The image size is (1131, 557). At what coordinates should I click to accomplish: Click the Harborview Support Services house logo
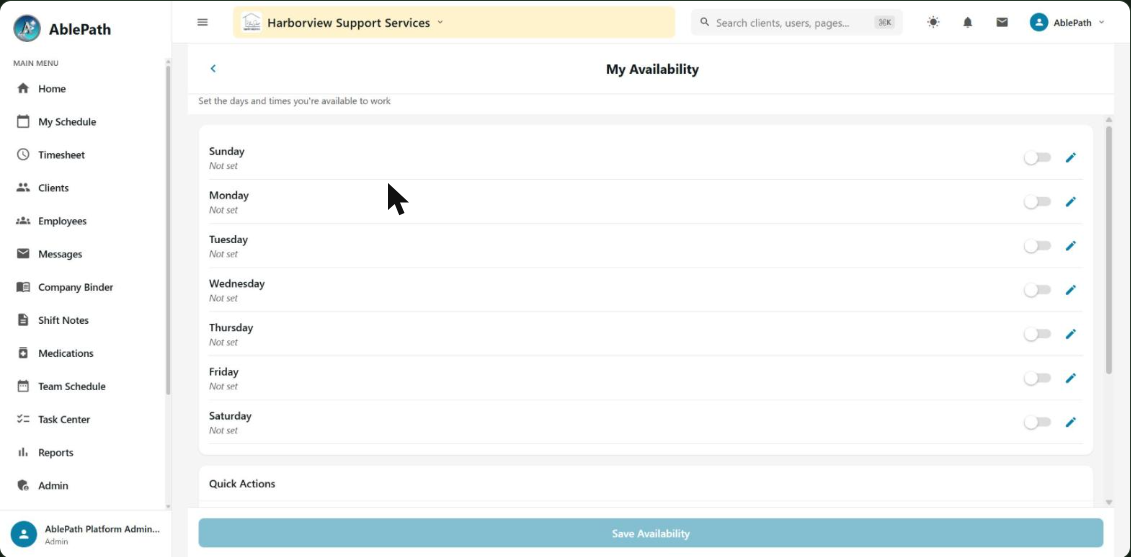[251, 22]
